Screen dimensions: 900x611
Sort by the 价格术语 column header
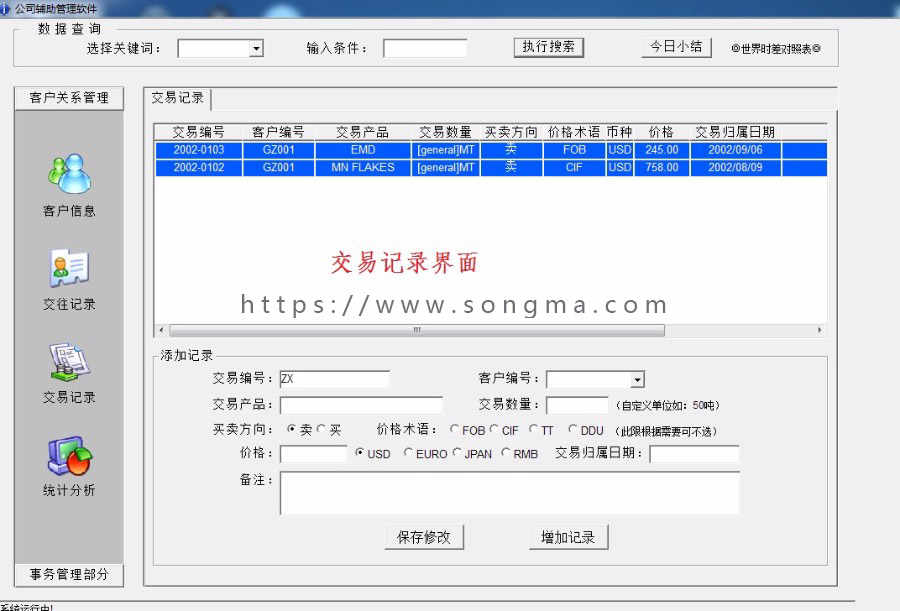(574, 132)
